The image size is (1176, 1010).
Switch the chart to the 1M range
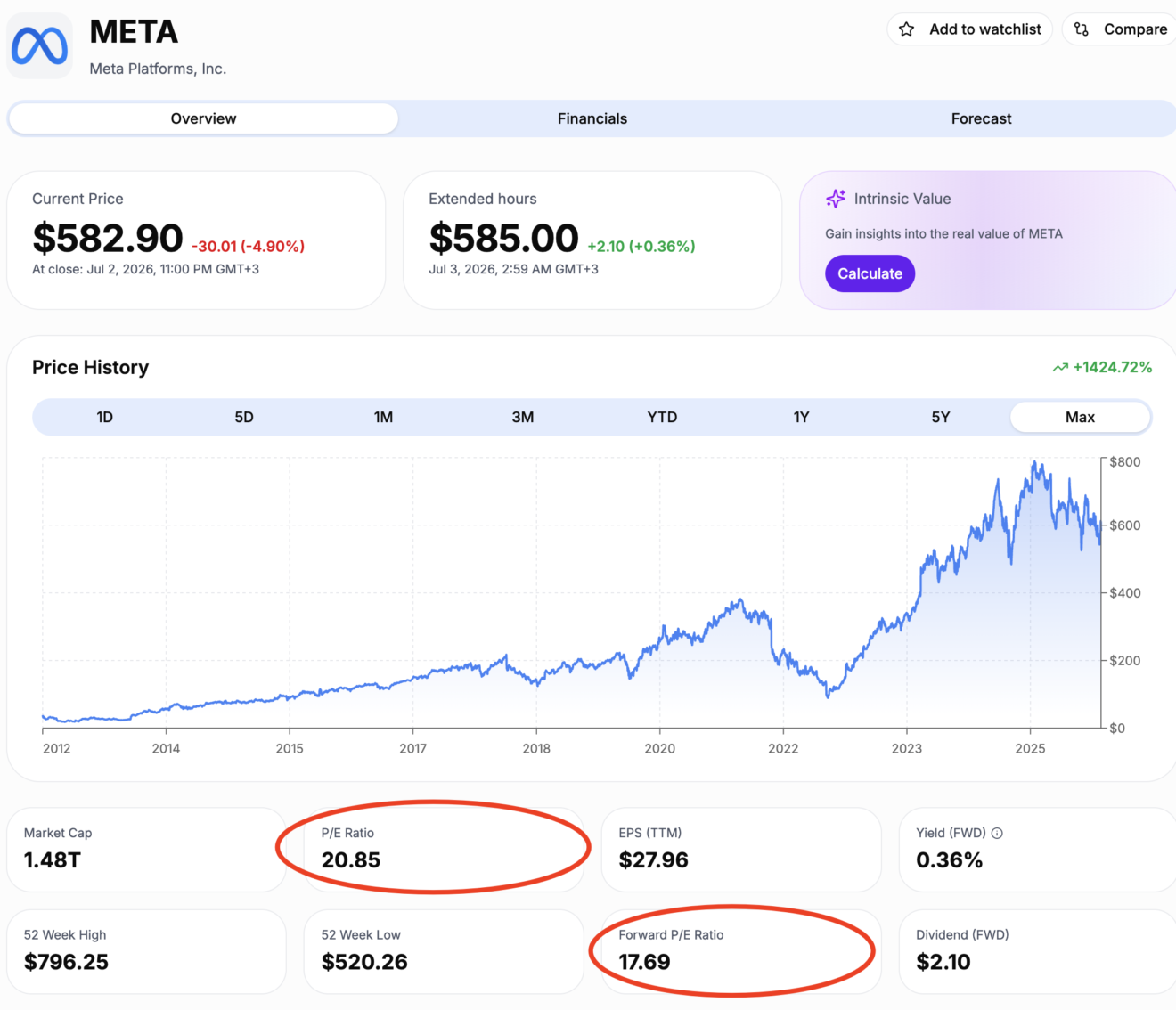tap(383, 417)
